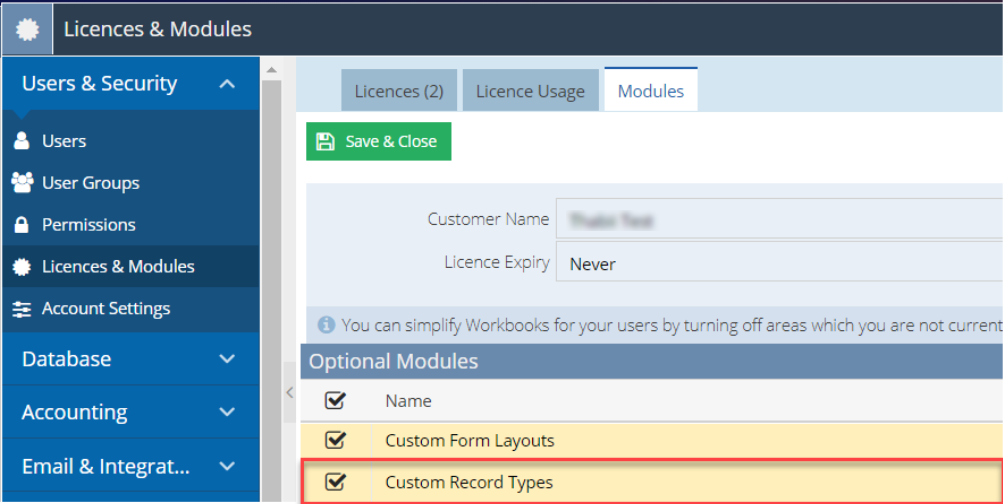This screenshot has height=504, width=1003.
Task: Click the Account Settings sliders icon
Action: pyautogui.click(x=22, y=309)
